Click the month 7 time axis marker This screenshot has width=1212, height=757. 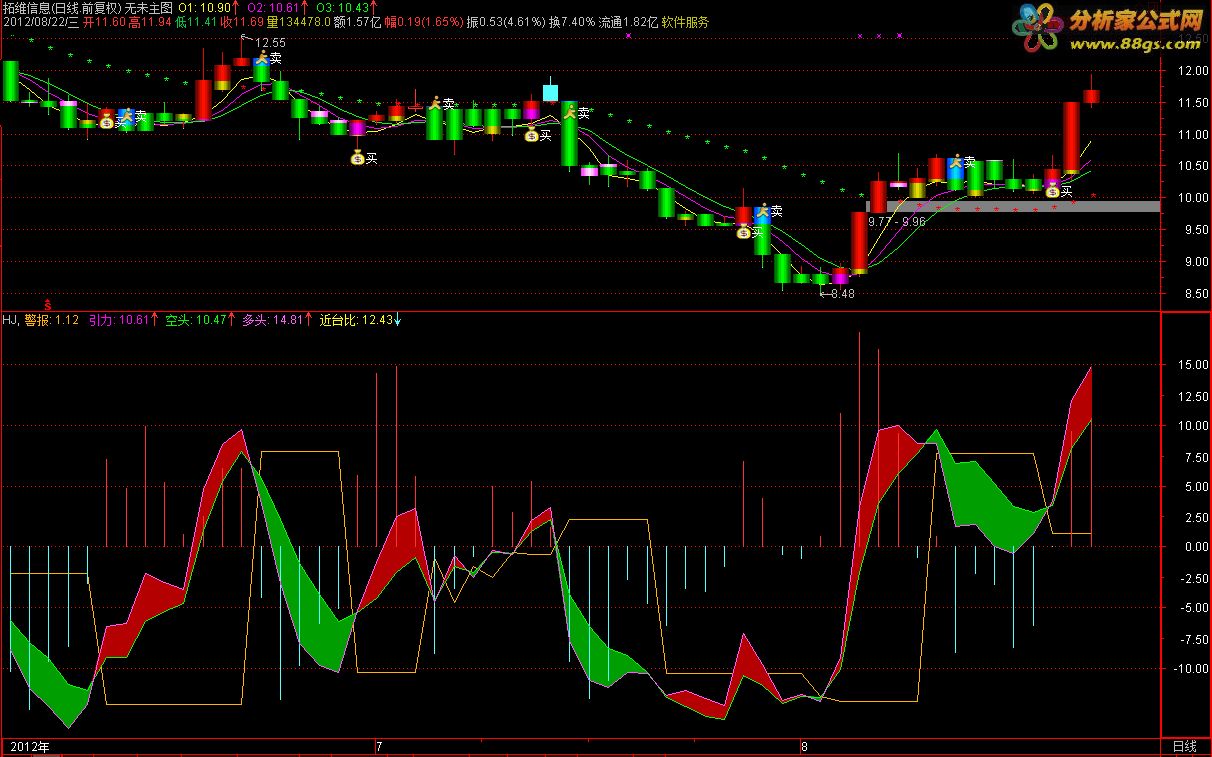379,747
